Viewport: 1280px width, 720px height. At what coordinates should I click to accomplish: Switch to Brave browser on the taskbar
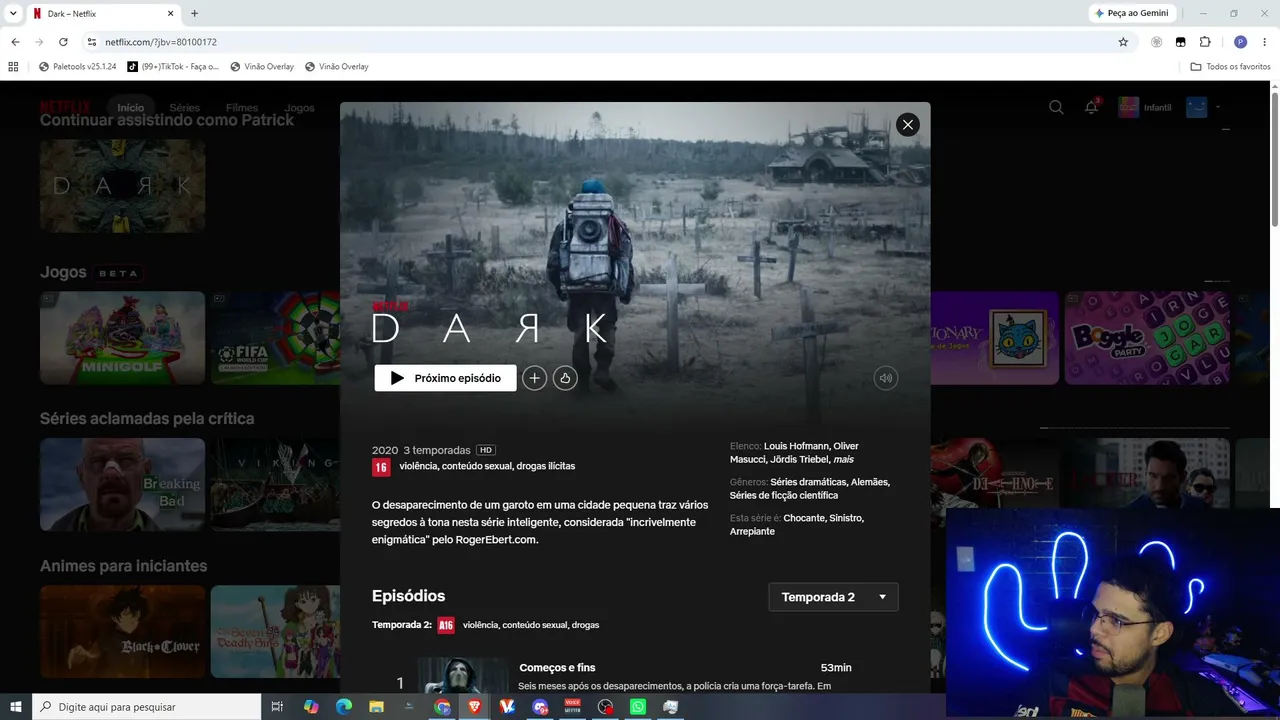tap(475, 707)
